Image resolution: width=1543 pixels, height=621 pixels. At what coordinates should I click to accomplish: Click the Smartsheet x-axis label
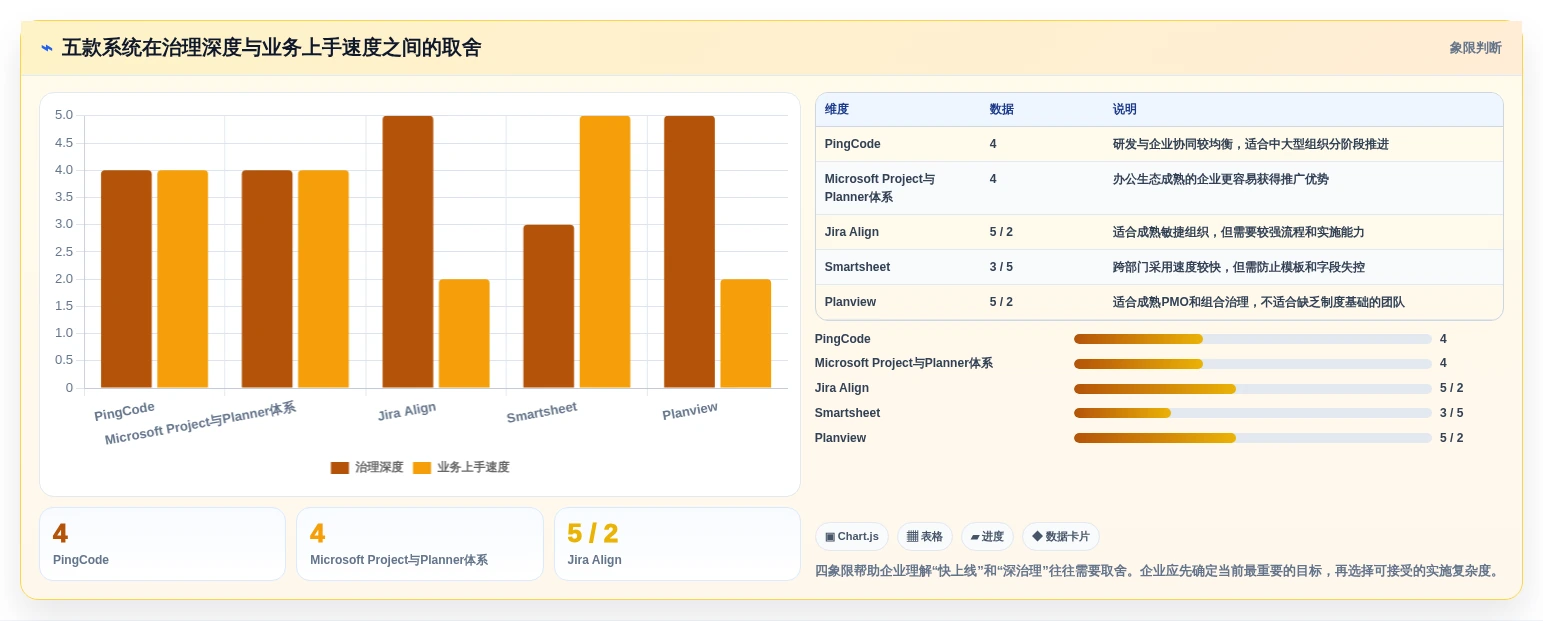pos(542,412)
